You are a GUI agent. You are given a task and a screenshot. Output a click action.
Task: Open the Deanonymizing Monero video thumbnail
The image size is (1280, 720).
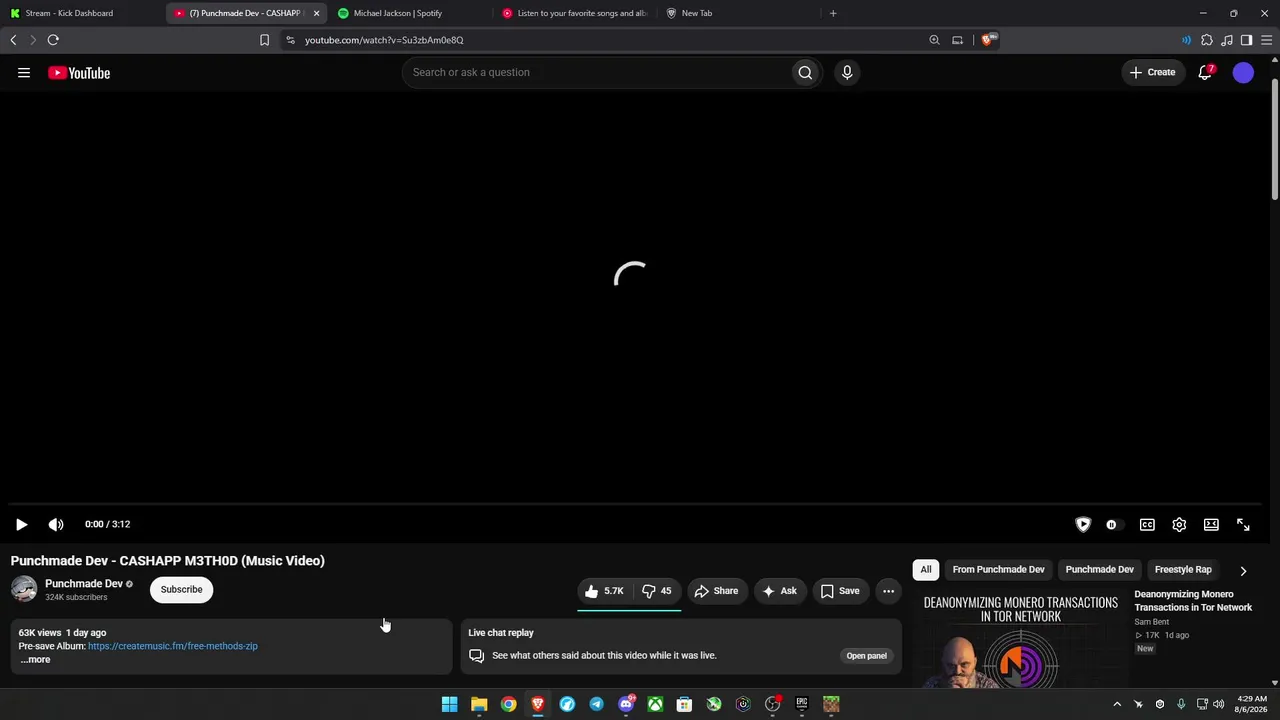[1020, 638]
